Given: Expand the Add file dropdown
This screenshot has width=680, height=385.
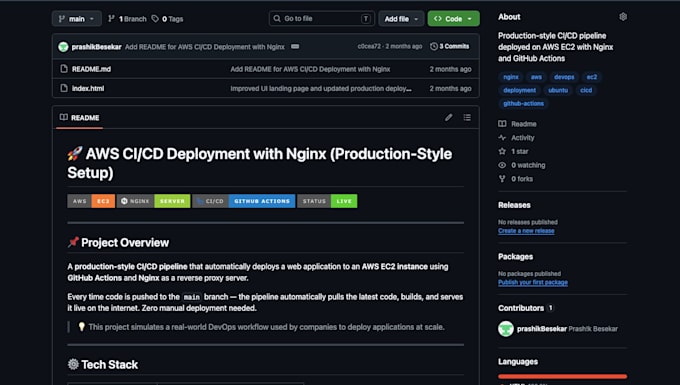Looking at the screenshot, I should 401,19.
